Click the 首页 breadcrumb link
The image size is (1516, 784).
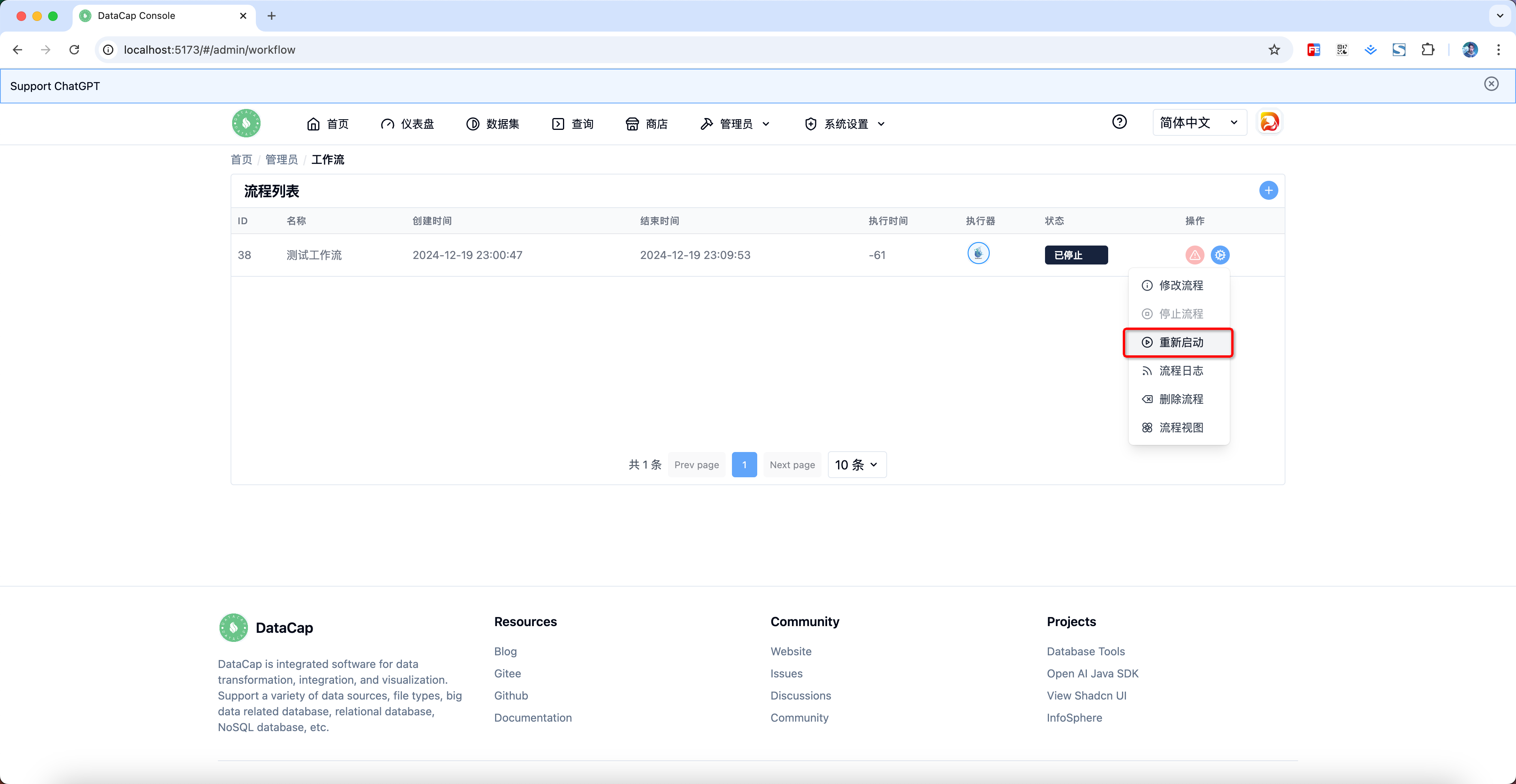tap(241, 159)
